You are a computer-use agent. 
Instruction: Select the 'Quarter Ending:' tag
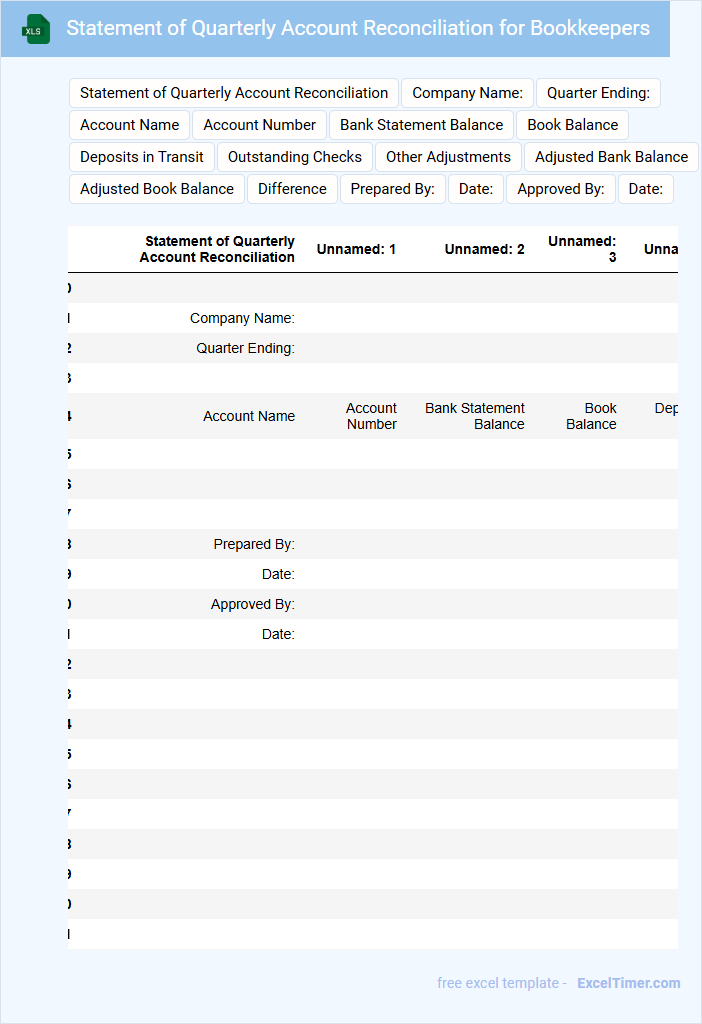point(598,93)
